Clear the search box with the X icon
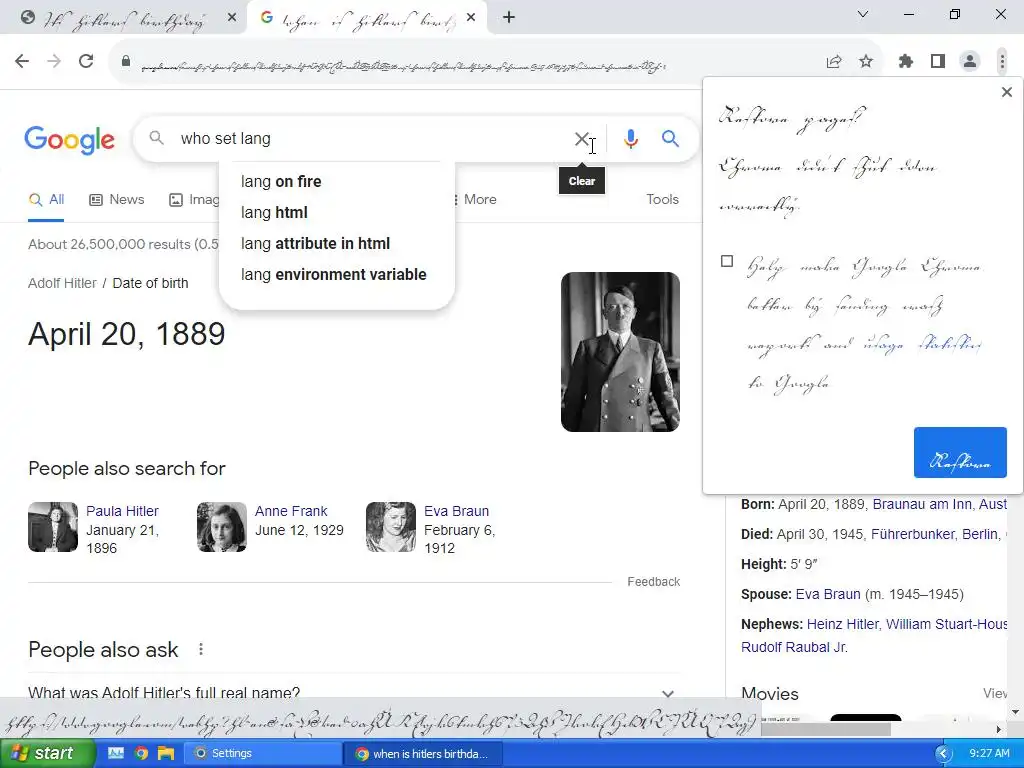The width and height of the screenshot is (1024, 768). [581, 139]
